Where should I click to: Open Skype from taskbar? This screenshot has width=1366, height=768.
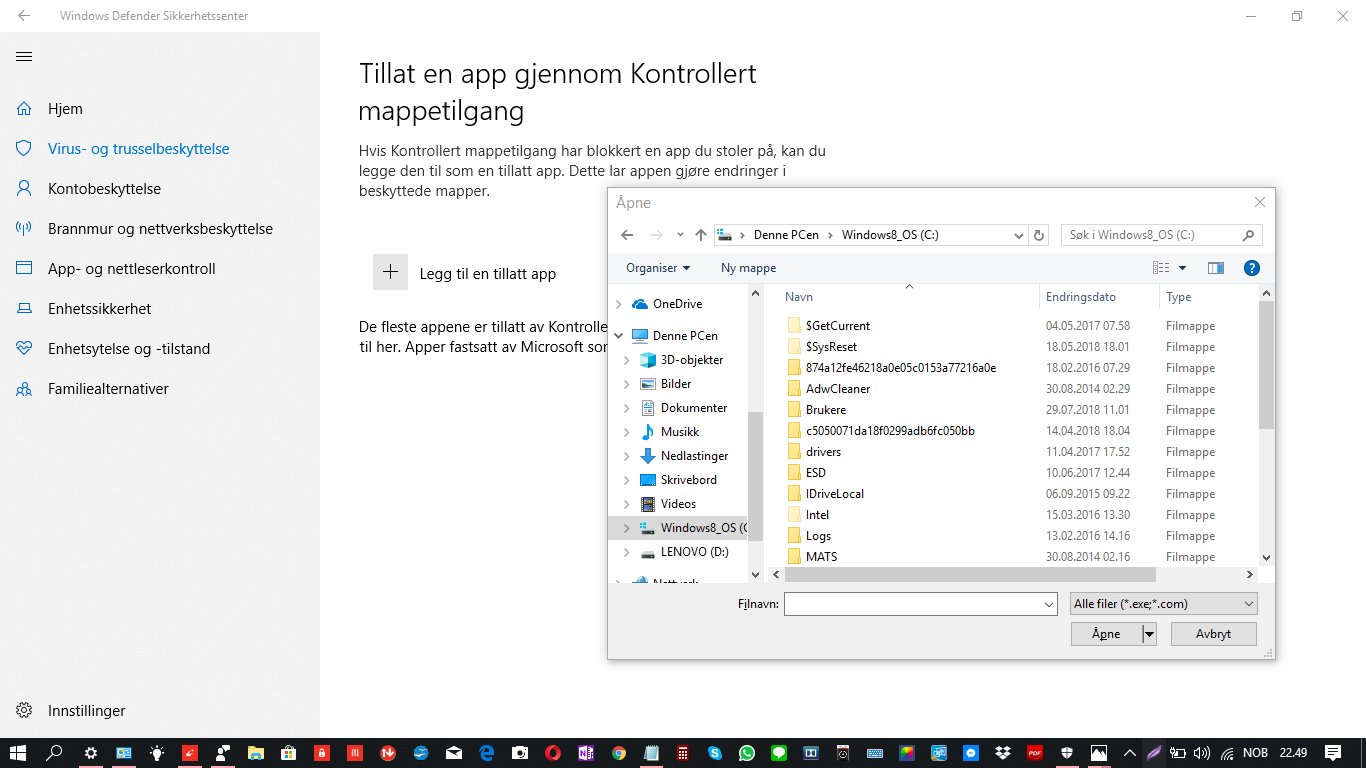coord(715,753)
